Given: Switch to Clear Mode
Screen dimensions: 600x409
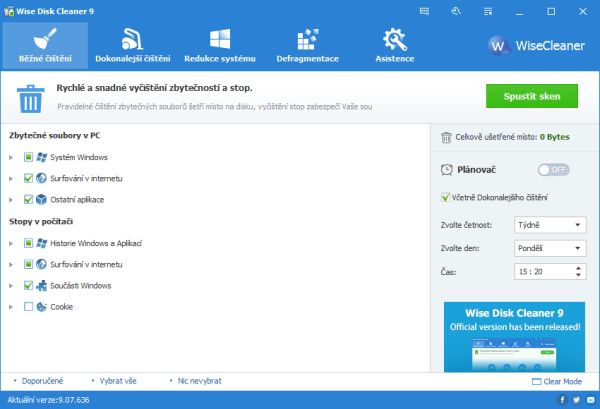Looking at the screenshot, I should [x=557, y=381].
